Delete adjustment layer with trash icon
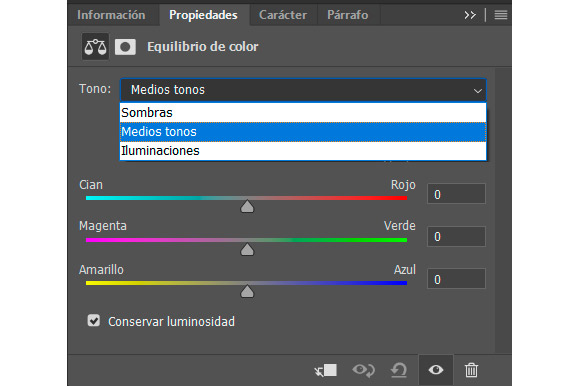Viewport: 579px width, 386px height. tap(471, 370)
